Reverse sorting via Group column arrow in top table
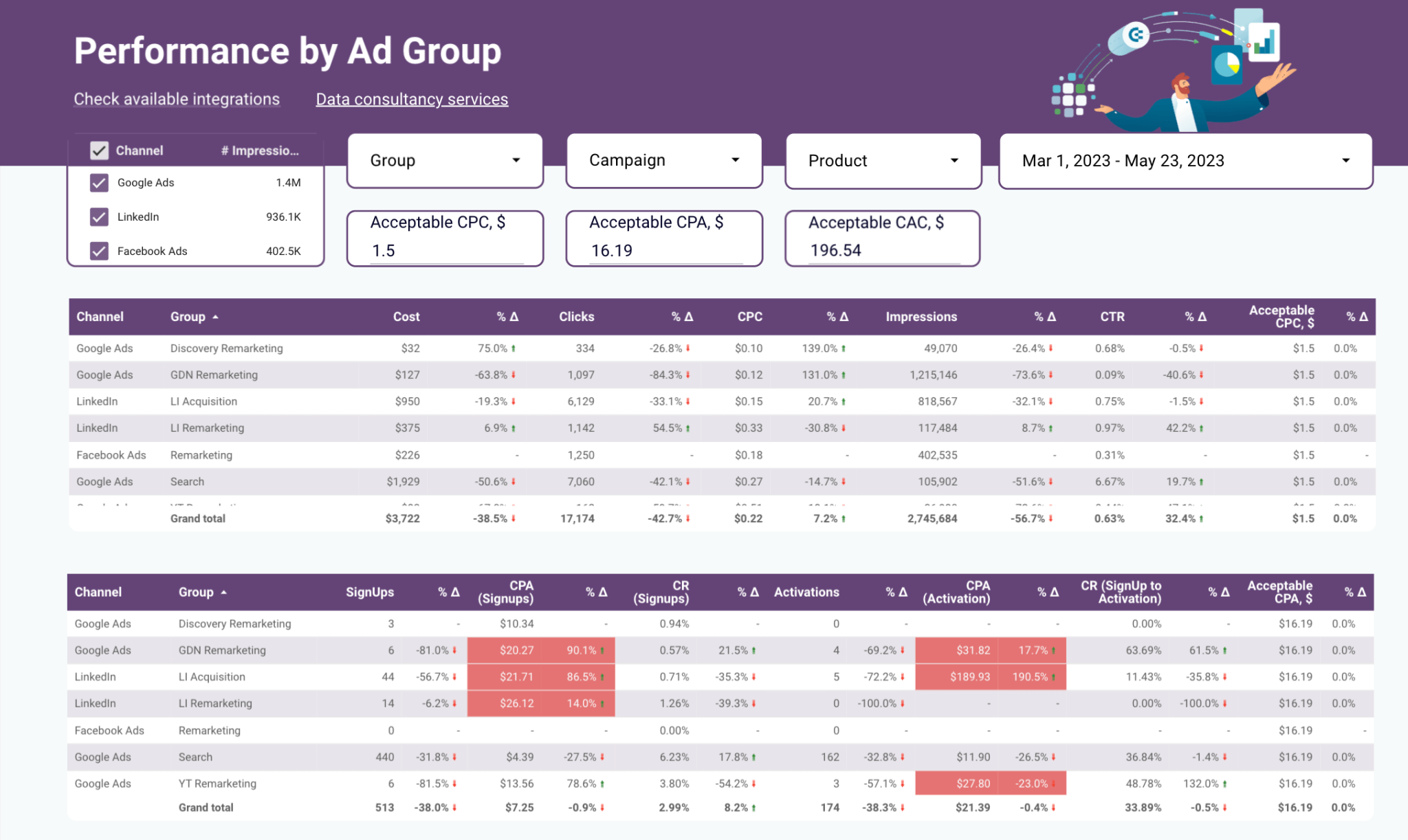1408x840 pixels. [215, 317]
